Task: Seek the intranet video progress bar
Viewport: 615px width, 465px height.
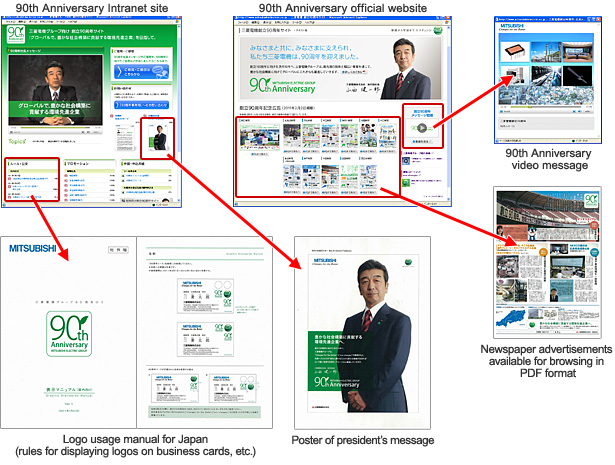Action: pos(55,128)
